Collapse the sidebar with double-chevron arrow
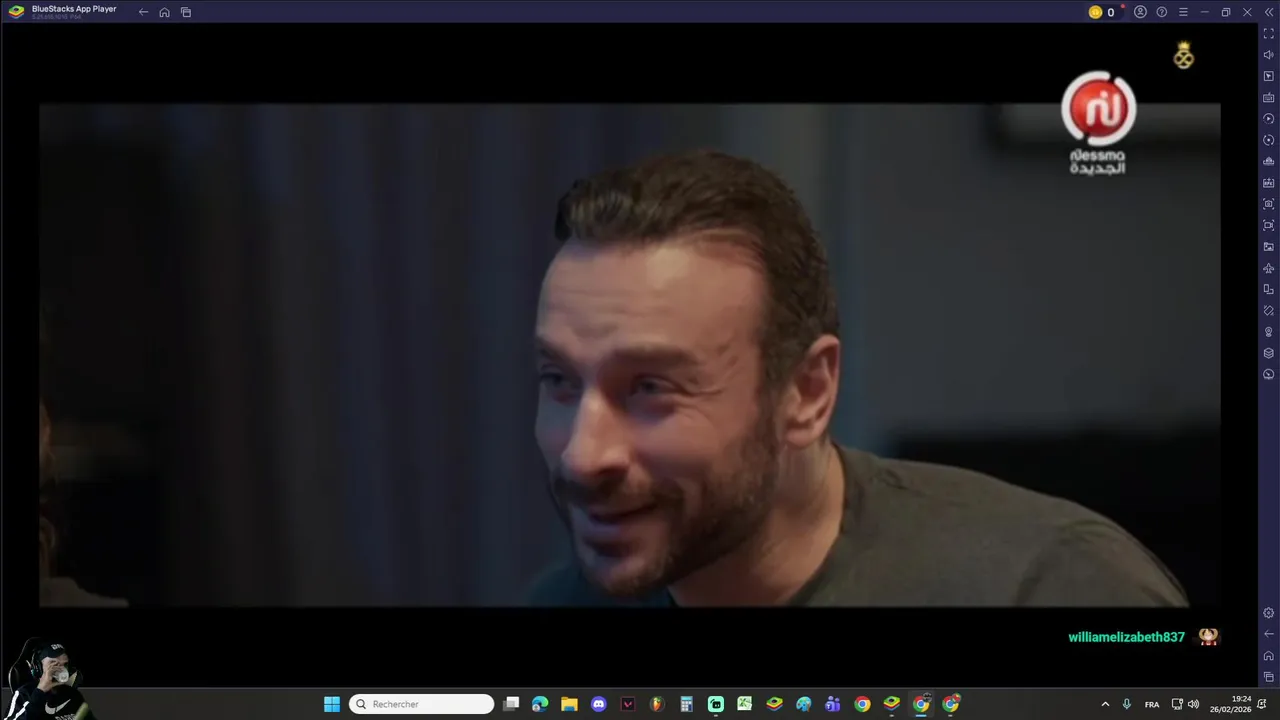The width and height of the screenshot is (1280, 720). [1269, 12]
